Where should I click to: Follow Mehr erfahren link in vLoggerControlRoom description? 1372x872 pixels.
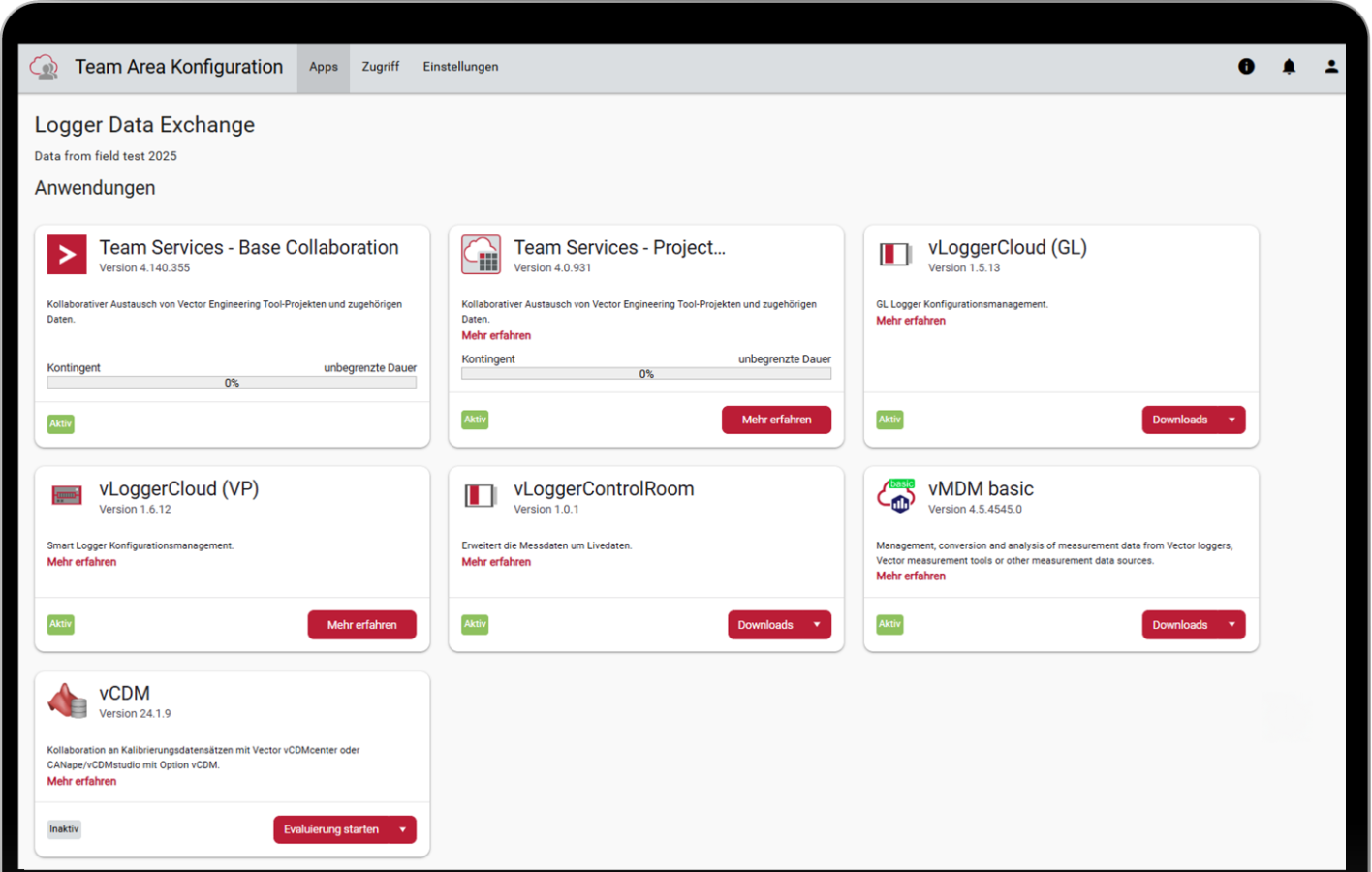point(496,562)
